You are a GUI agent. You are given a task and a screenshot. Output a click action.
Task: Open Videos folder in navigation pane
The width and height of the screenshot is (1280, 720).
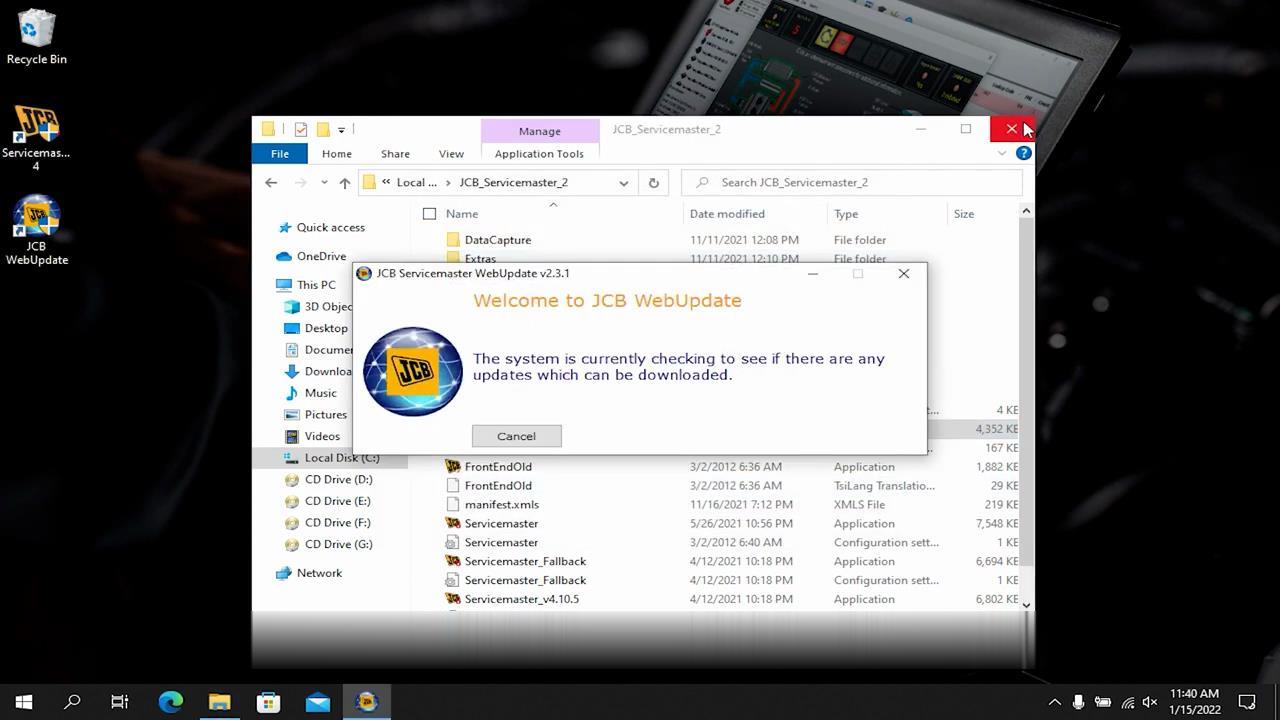coord(322,437)
